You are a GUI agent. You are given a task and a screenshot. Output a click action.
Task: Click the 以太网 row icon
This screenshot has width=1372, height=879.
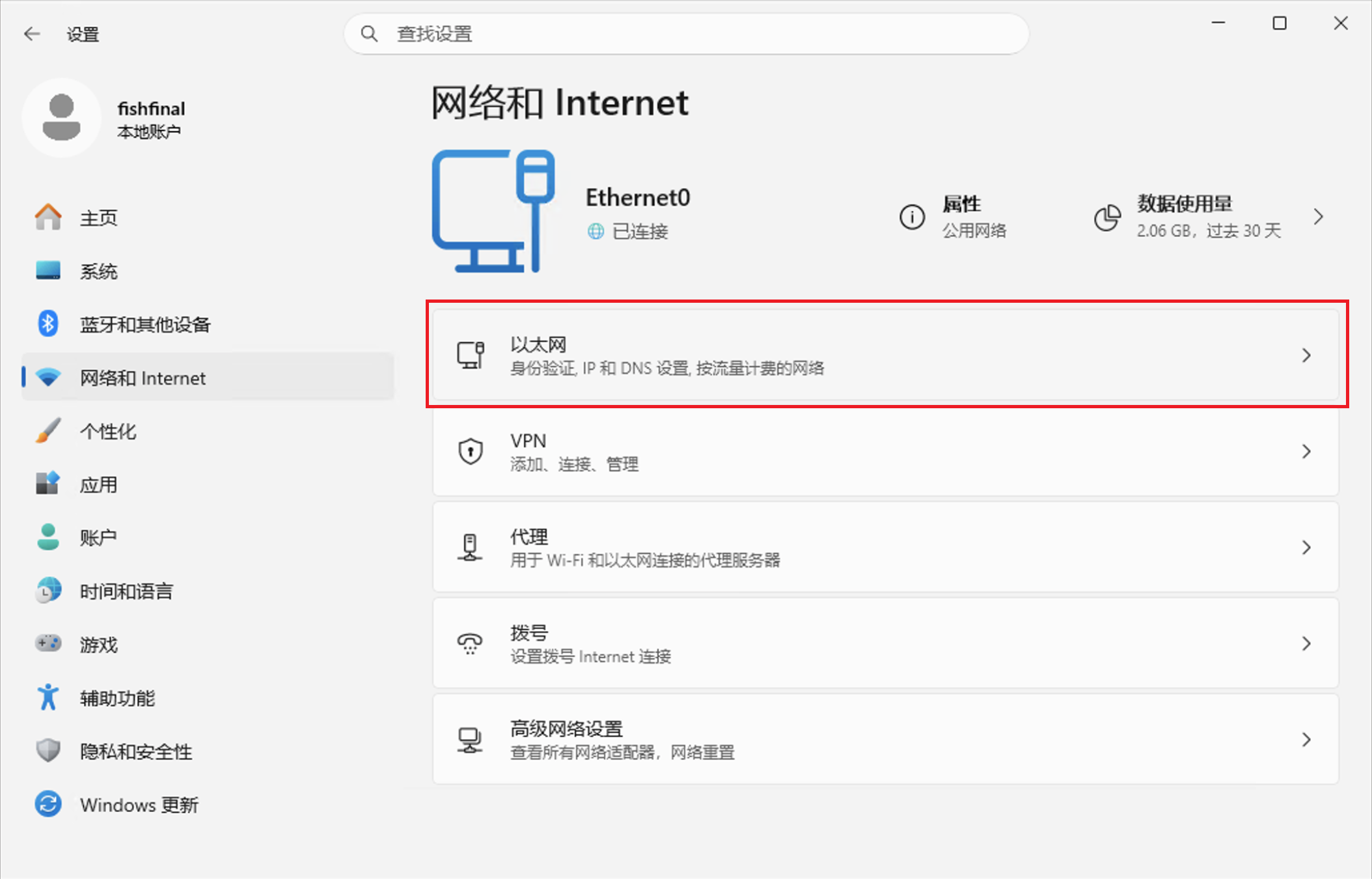coord(470,355)
